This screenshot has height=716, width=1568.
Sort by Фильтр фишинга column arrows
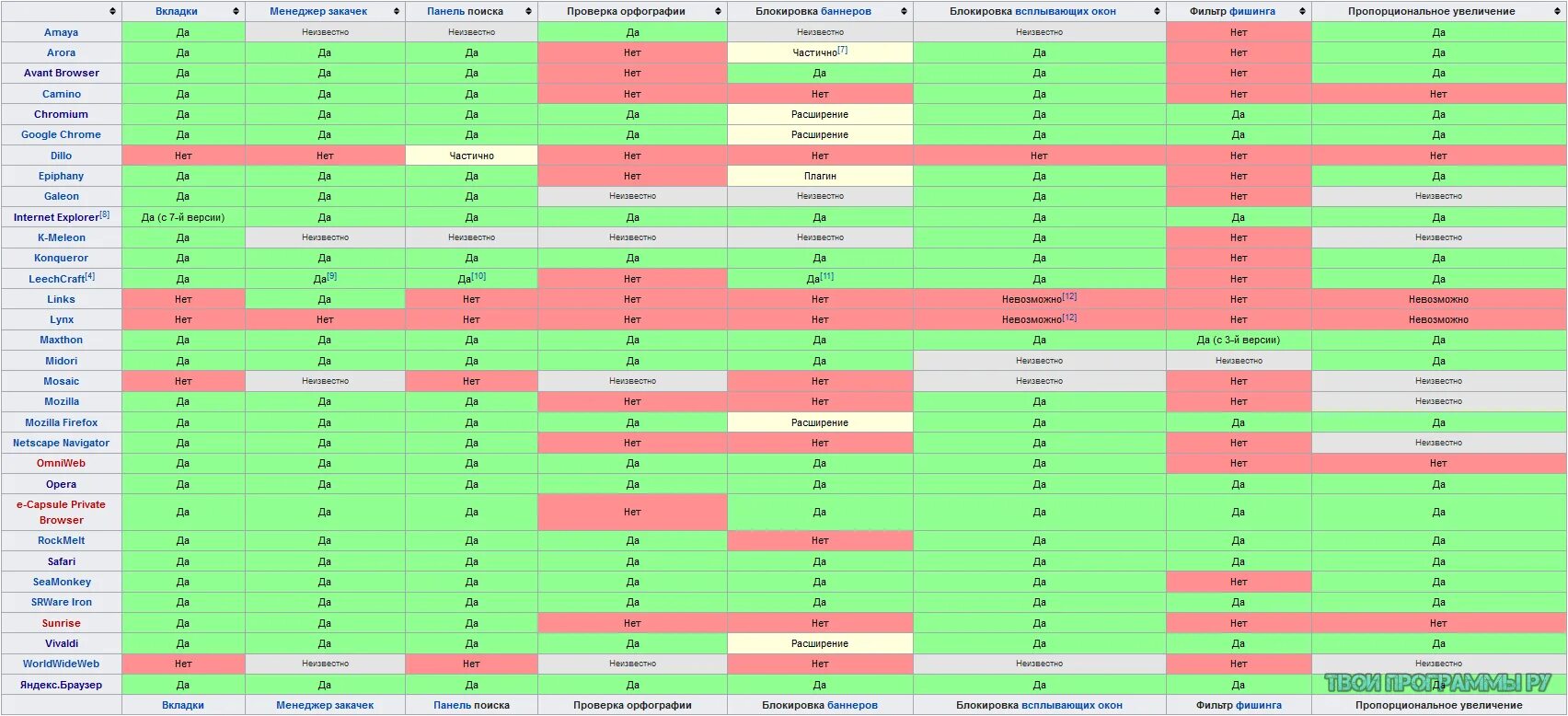1302,12
